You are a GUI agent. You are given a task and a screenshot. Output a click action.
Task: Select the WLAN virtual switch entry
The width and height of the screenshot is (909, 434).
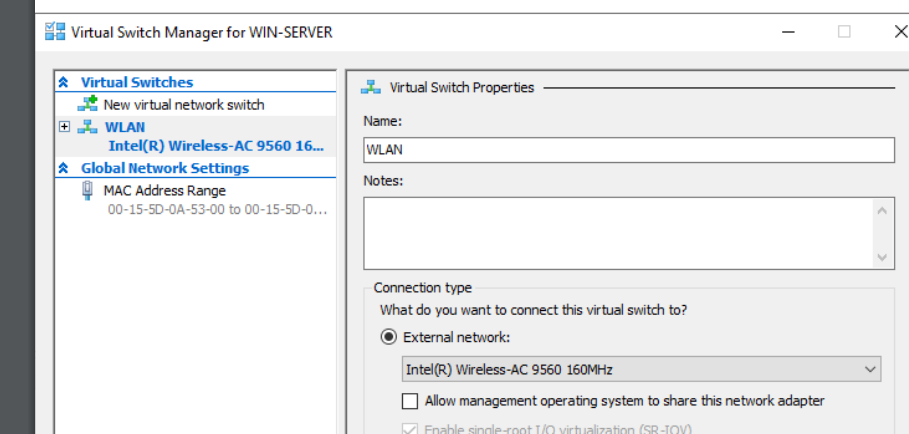[125, 127]
